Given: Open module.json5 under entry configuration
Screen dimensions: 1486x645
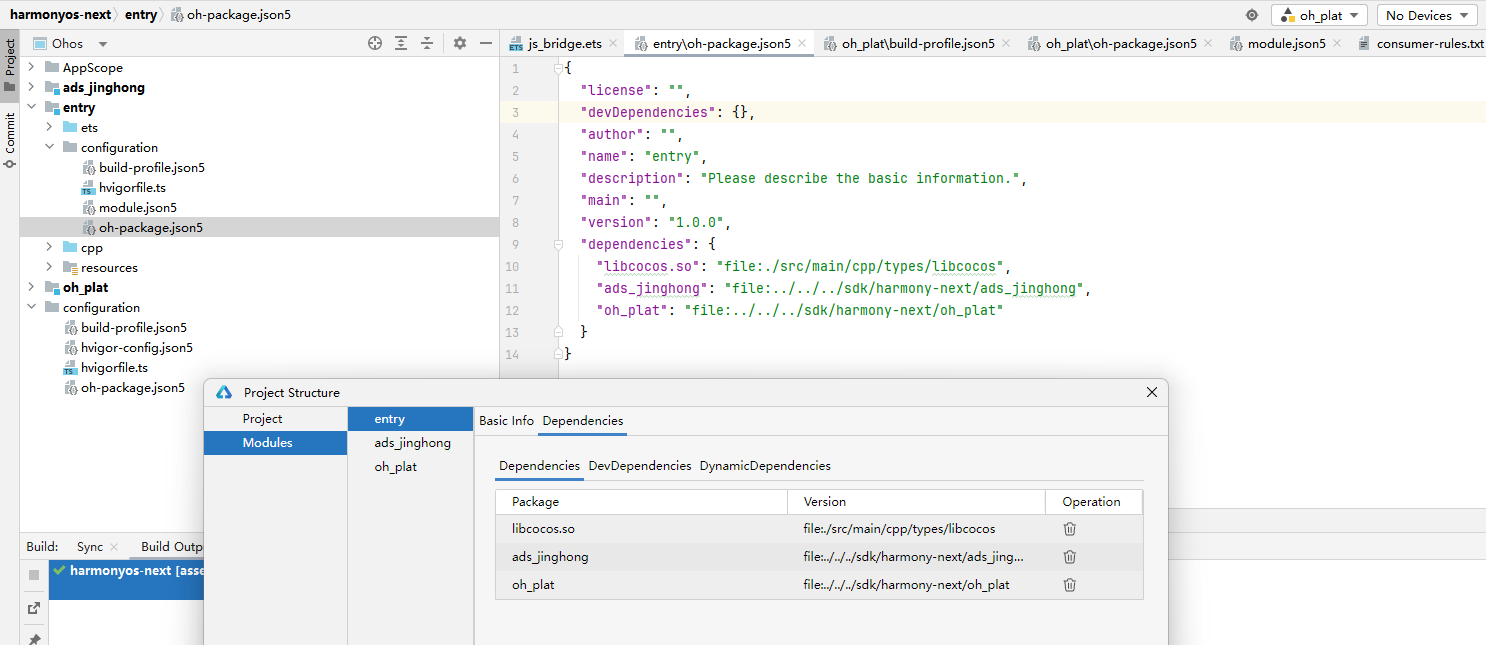Looking at the screenshot, I should tap(138, 208).
